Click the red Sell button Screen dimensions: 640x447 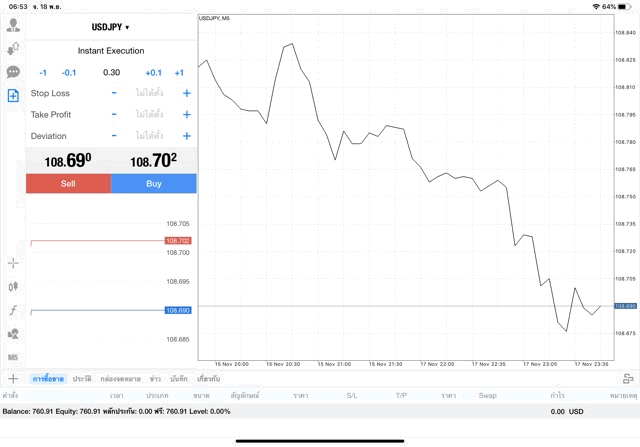(x=68, y=184)
